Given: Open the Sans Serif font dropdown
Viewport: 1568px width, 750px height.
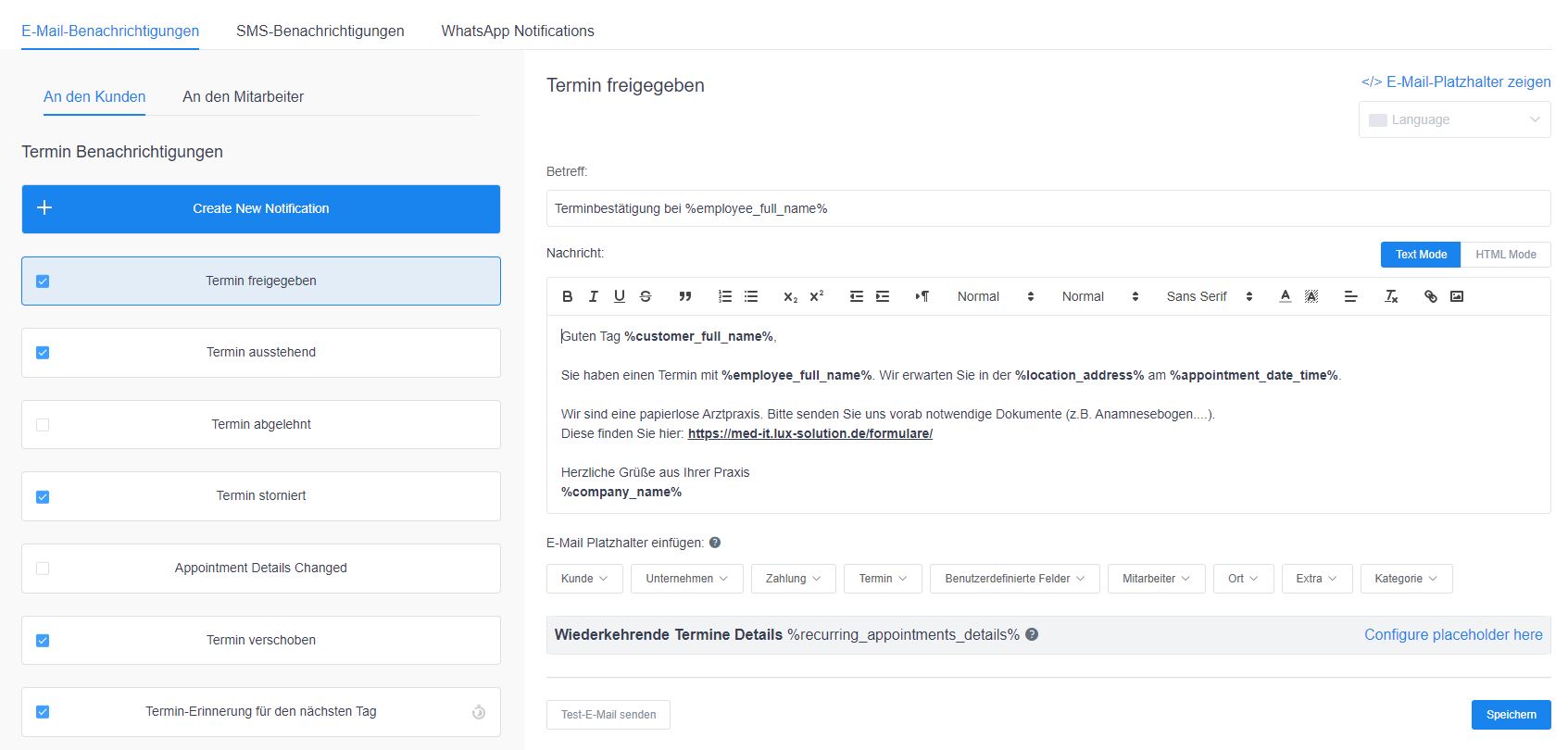Looking at the screenshot, I should tap(1210, 296).
